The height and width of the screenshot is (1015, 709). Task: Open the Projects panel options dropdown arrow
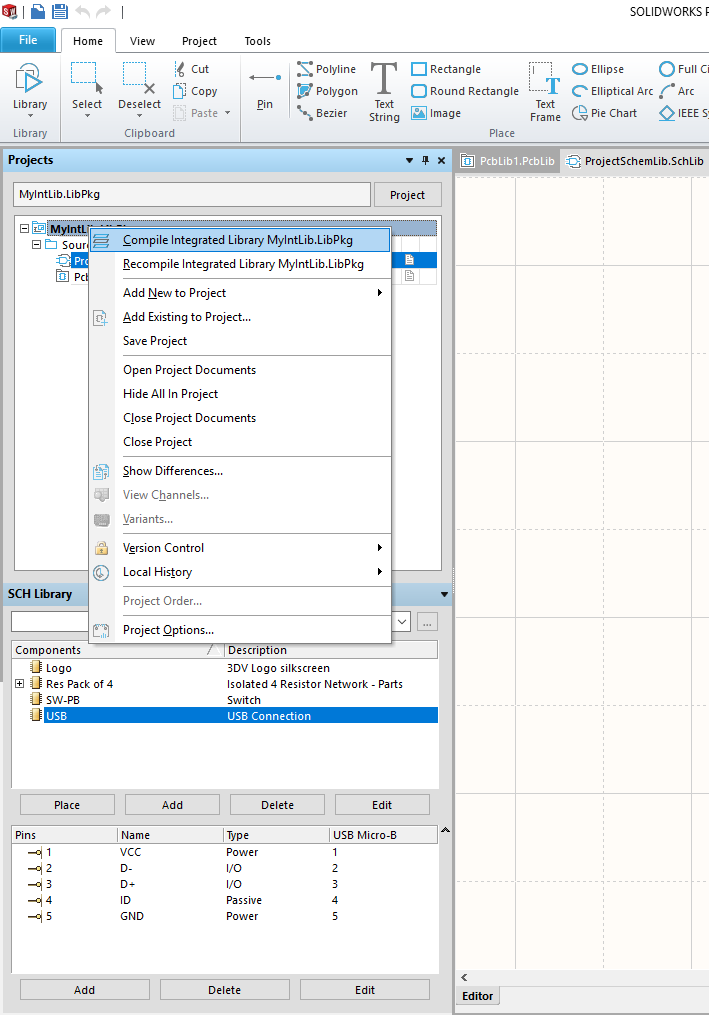409,160
